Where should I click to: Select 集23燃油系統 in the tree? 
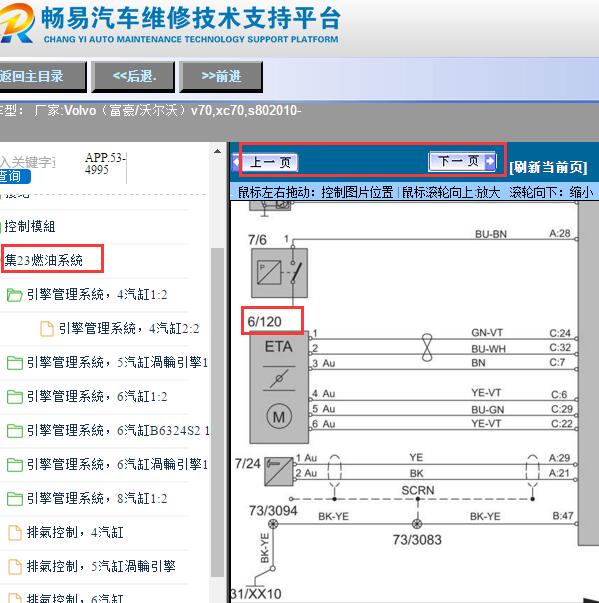click(43, 260)
